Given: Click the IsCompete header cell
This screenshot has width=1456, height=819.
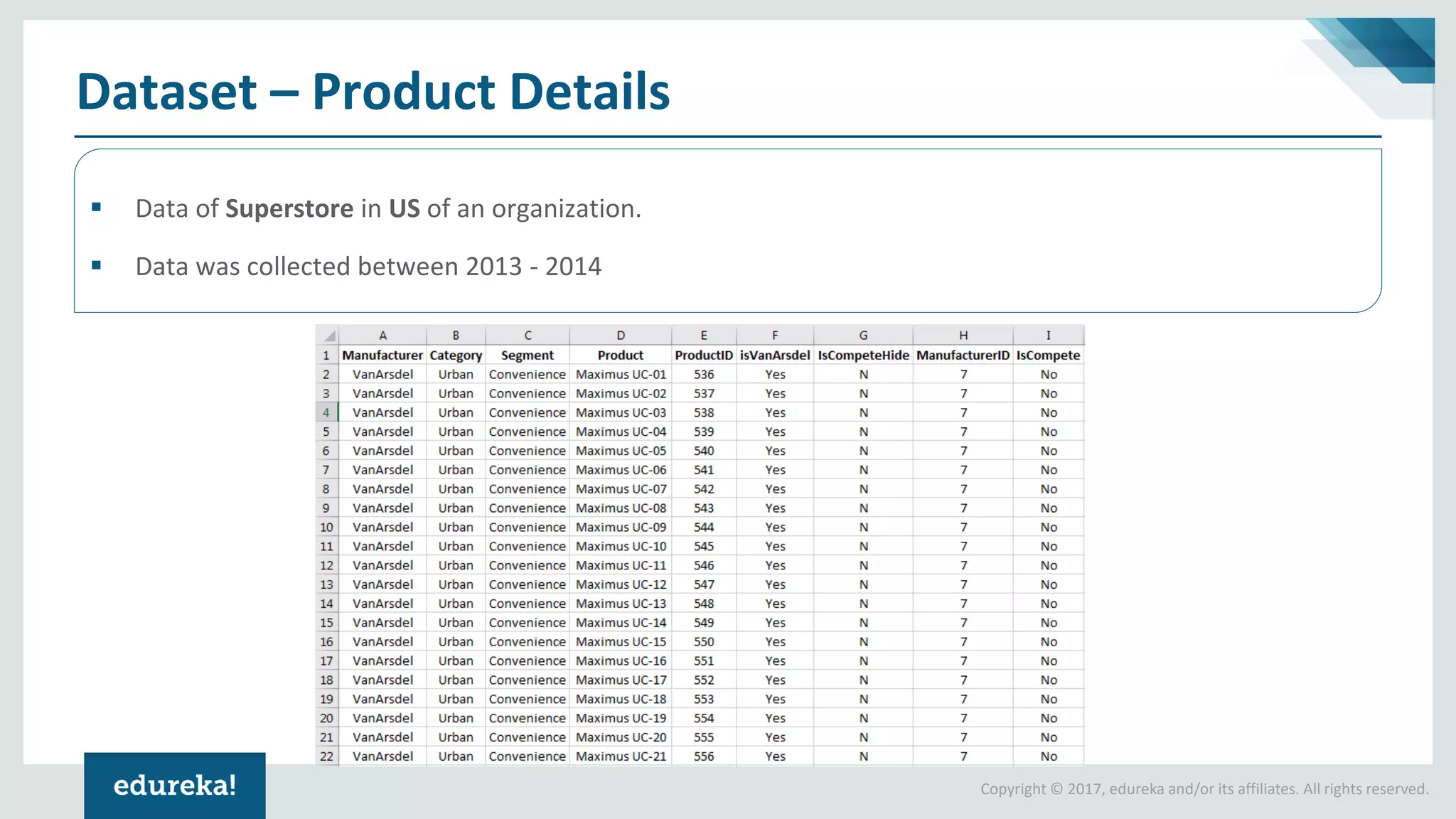Looking at the screenshot, I should (x=1049, y=355).
